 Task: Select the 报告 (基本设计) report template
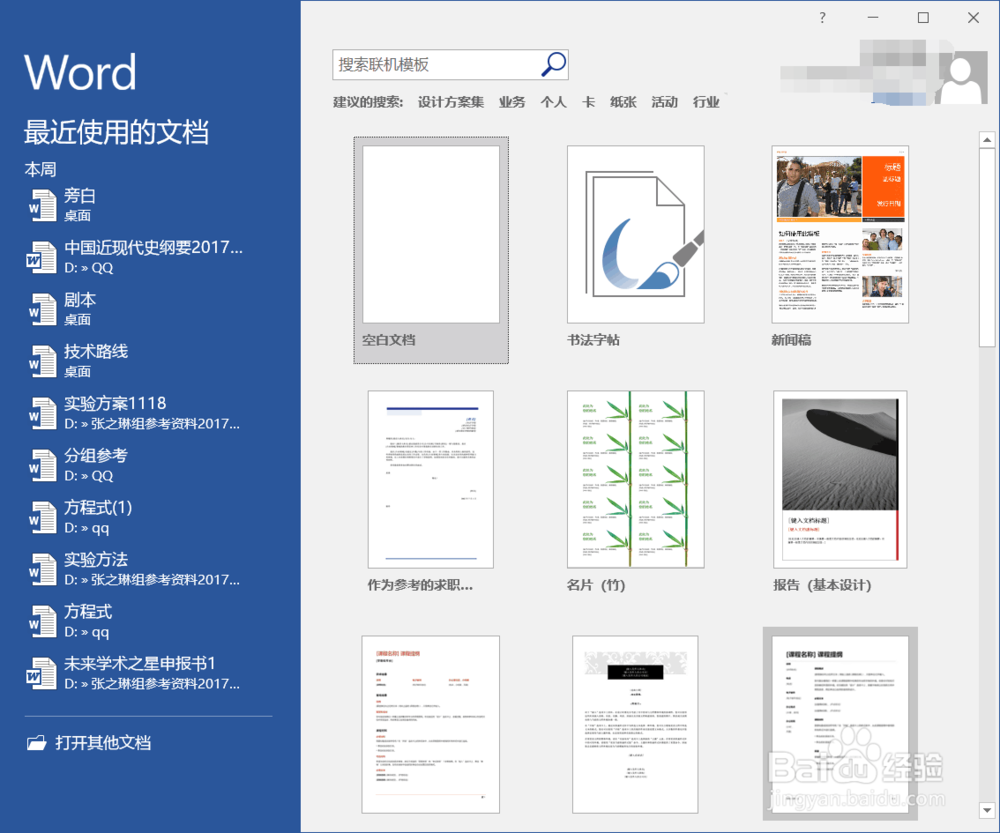coord(840,492)
